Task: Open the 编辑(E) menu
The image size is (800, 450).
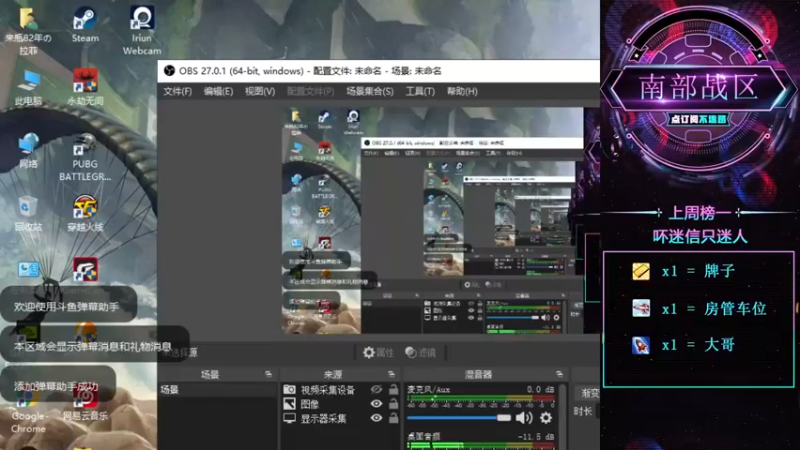Action: 218,91
